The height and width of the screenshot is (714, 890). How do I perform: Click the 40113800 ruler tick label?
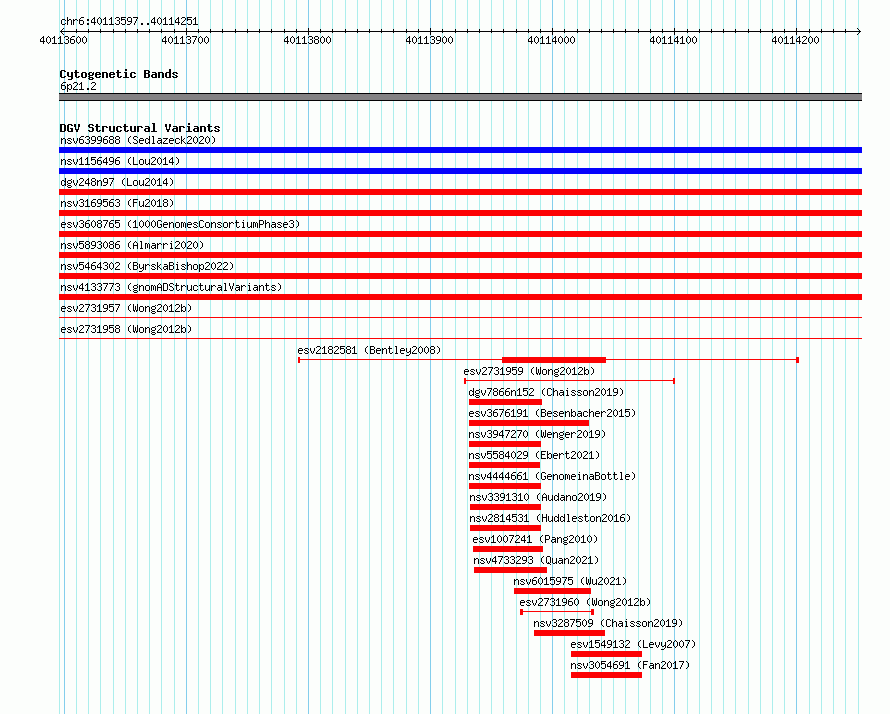pyautogui.click(x=308, y=40)
